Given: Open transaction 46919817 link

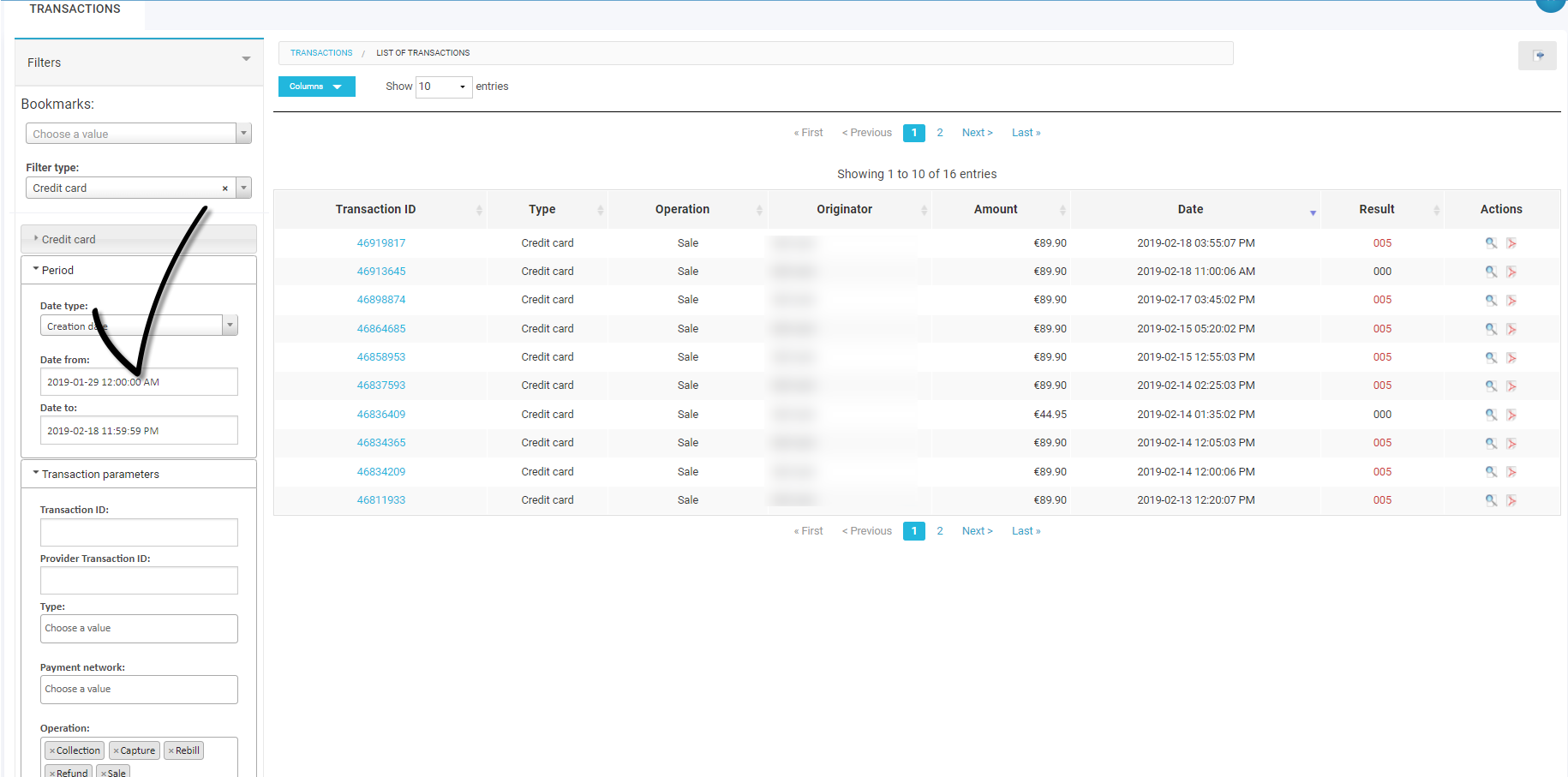Looking at the screenshot, I should tap(381, 243).
